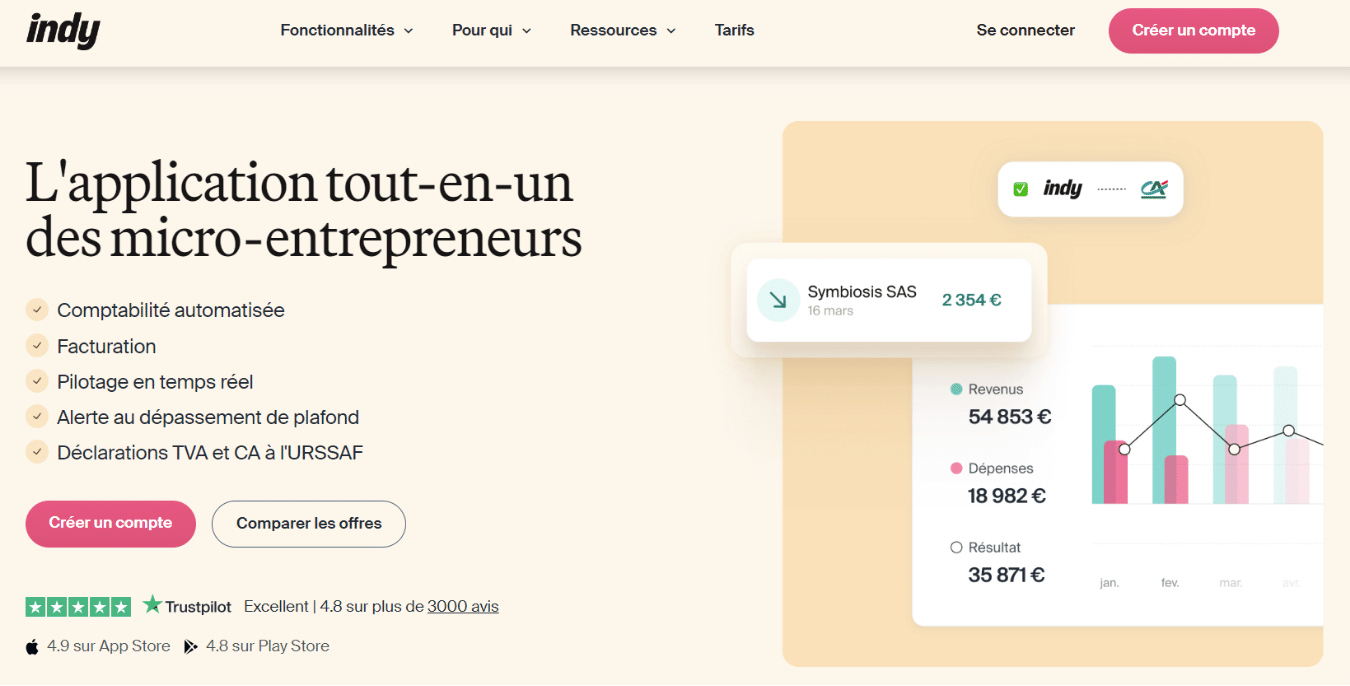This screenshot has height=686, width=1350.
Task: Click the indy logo in bank card
Action: click(x=1062, y=188)
